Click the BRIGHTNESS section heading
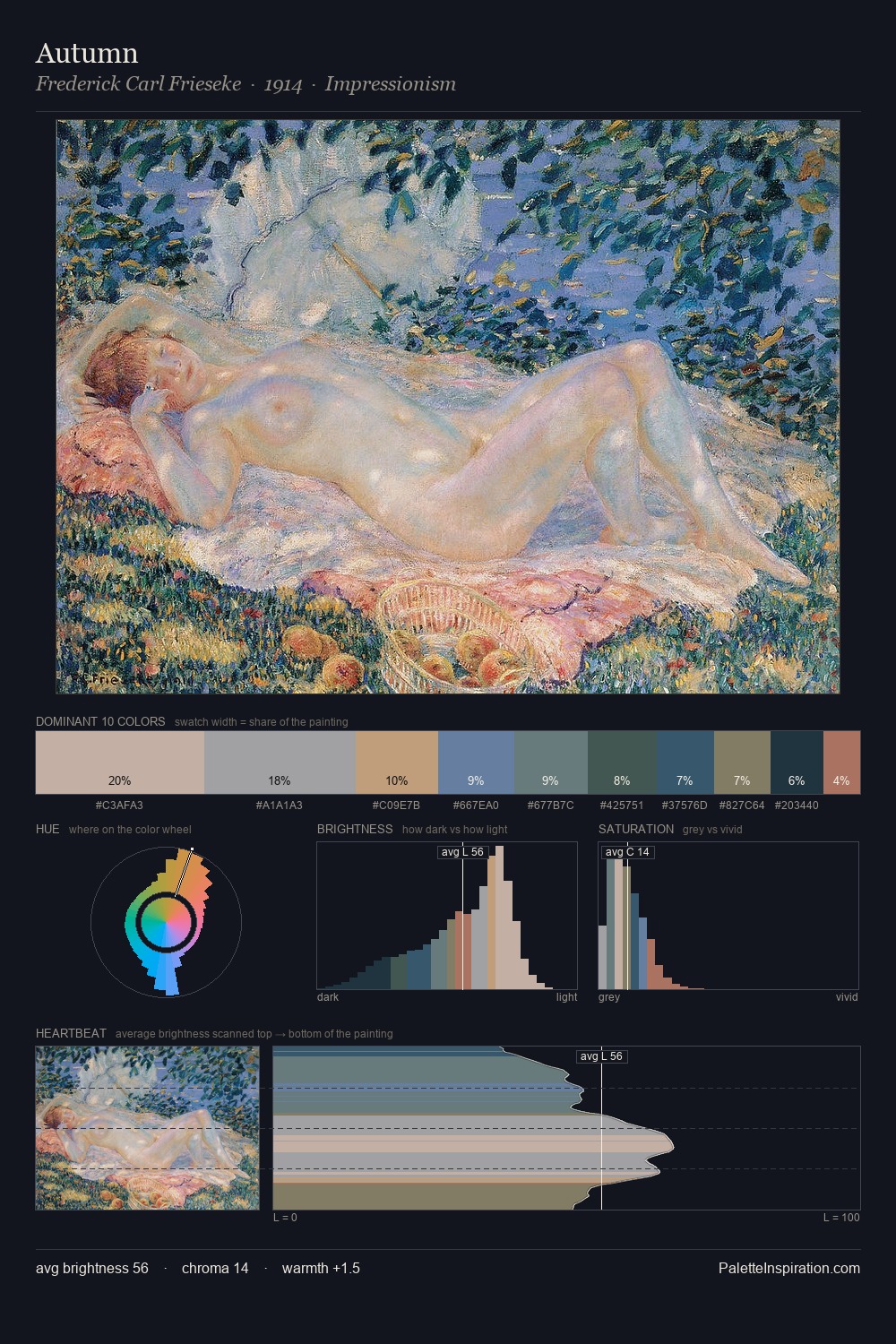 (x=355, y=829)
